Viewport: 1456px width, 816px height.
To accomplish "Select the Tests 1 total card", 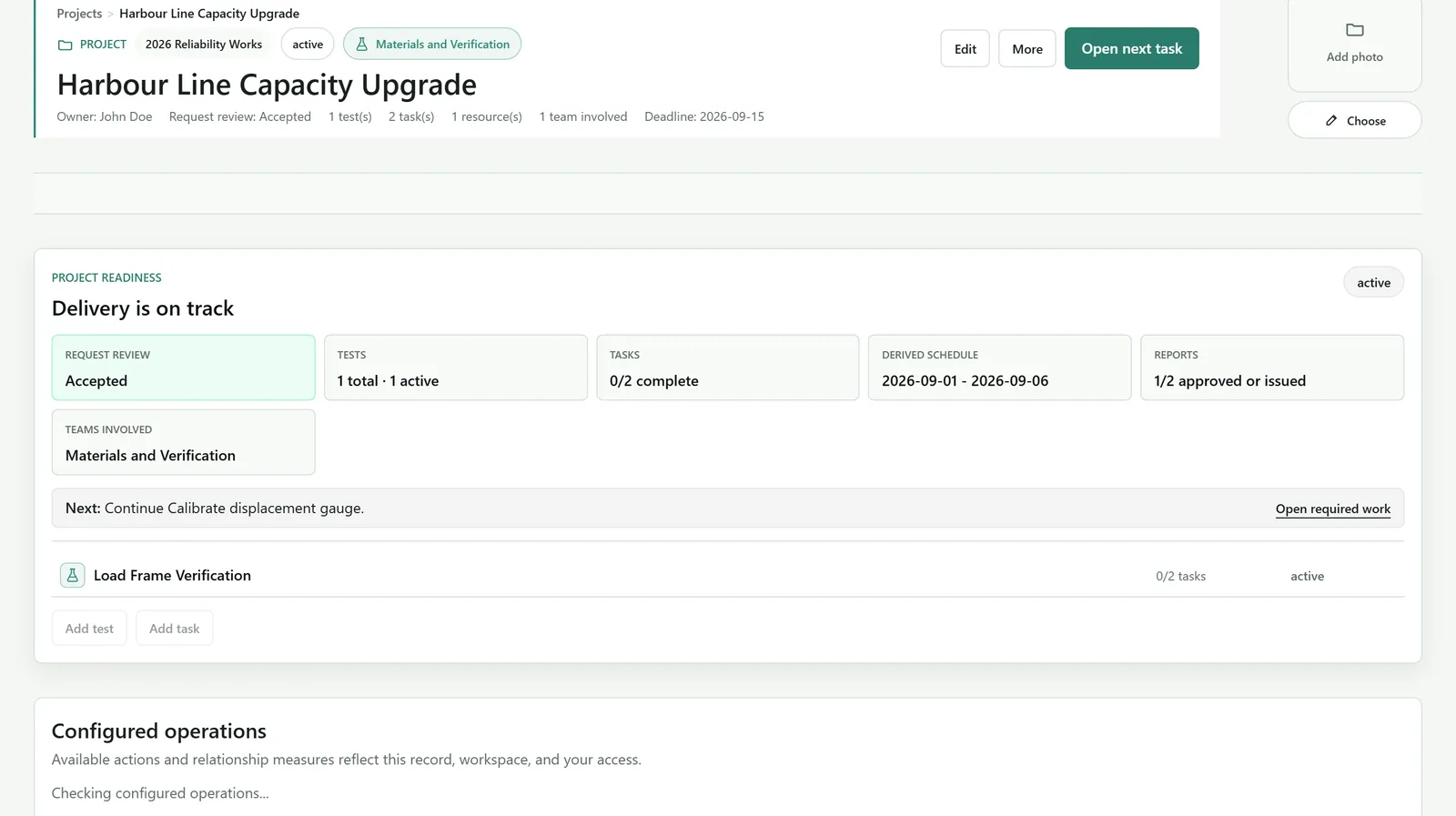I will (456, 368).
